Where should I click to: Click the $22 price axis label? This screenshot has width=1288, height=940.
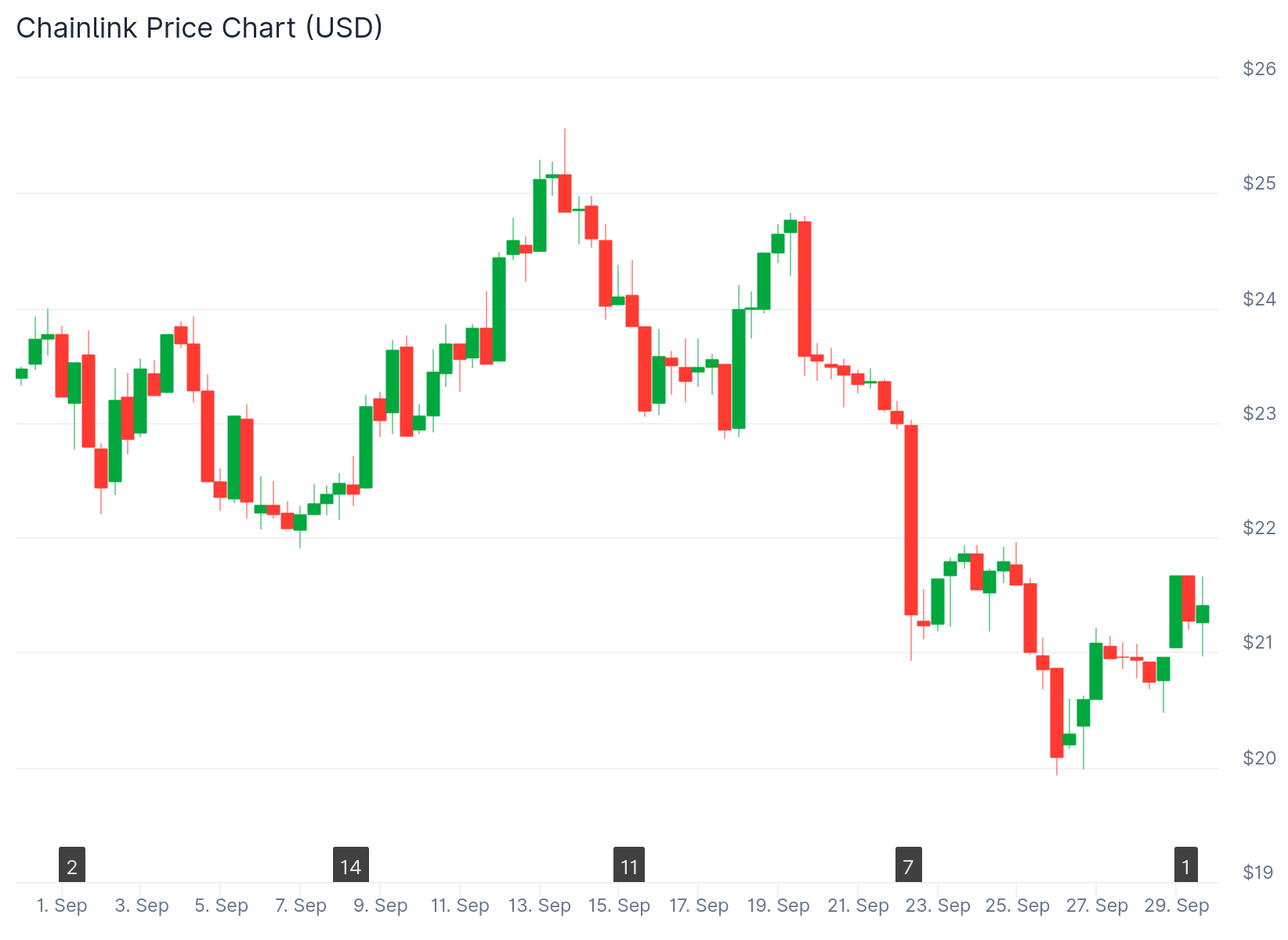click(1259, 528)
